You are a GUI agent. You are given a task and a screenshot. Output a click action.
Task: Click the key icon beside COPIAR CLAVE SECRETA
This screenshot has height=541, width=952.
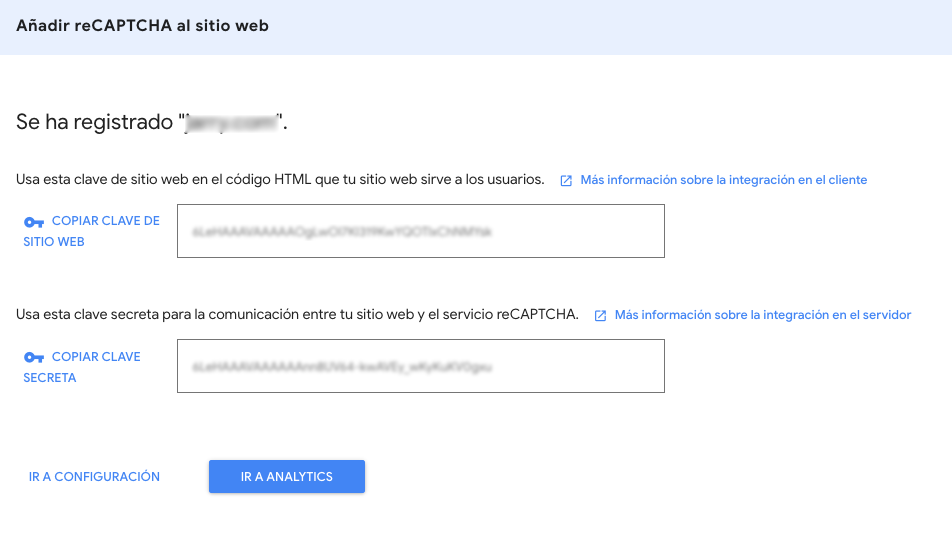[33, 358]
